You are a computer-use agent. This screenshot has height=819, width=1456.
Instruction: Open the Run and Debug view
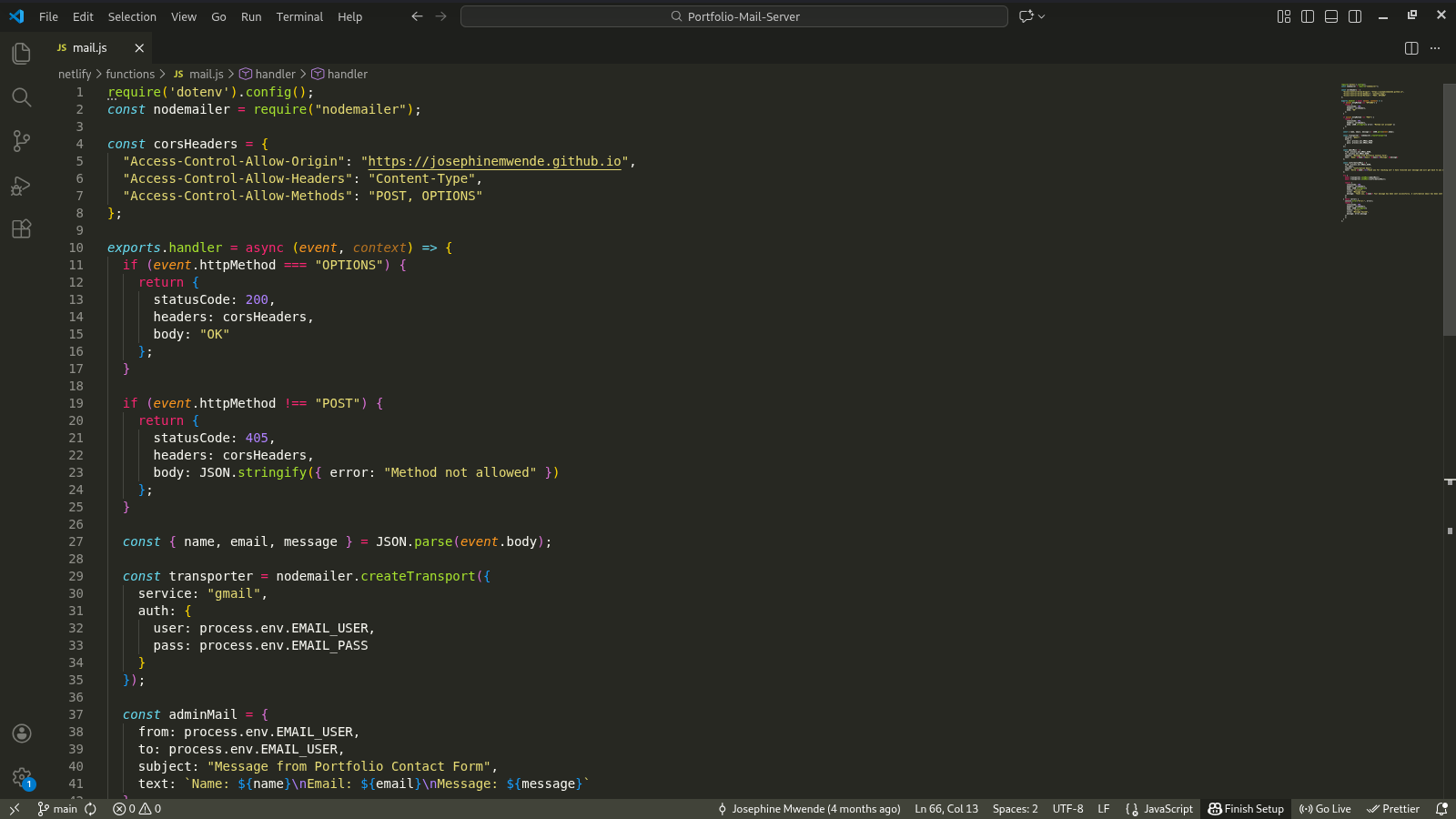tap(21, 186)
